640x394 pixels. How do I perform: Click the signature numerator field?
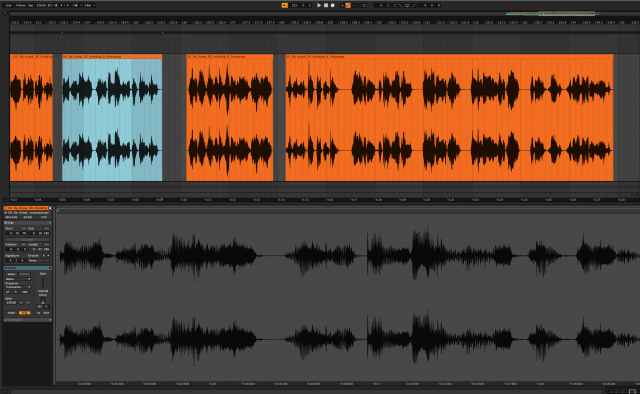click(11, 260)
